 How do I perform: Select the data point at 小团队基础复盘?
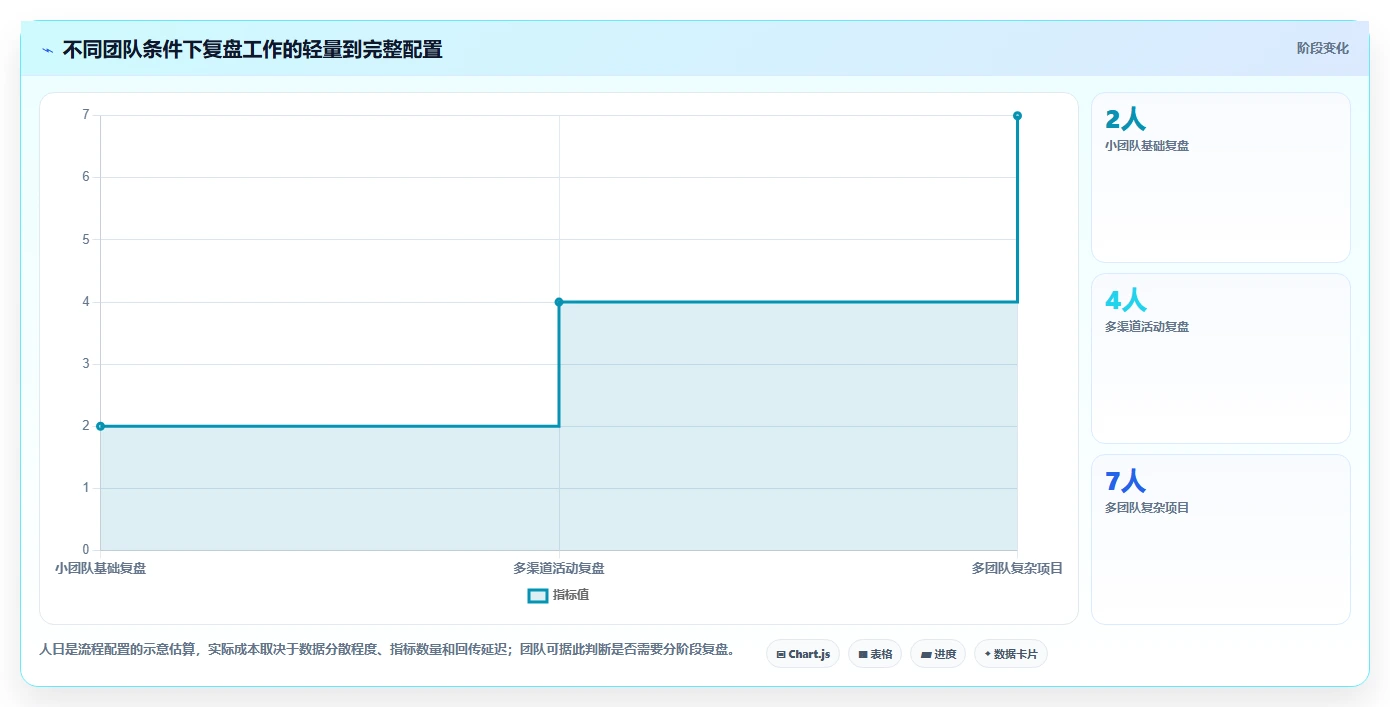click(100, 426)
